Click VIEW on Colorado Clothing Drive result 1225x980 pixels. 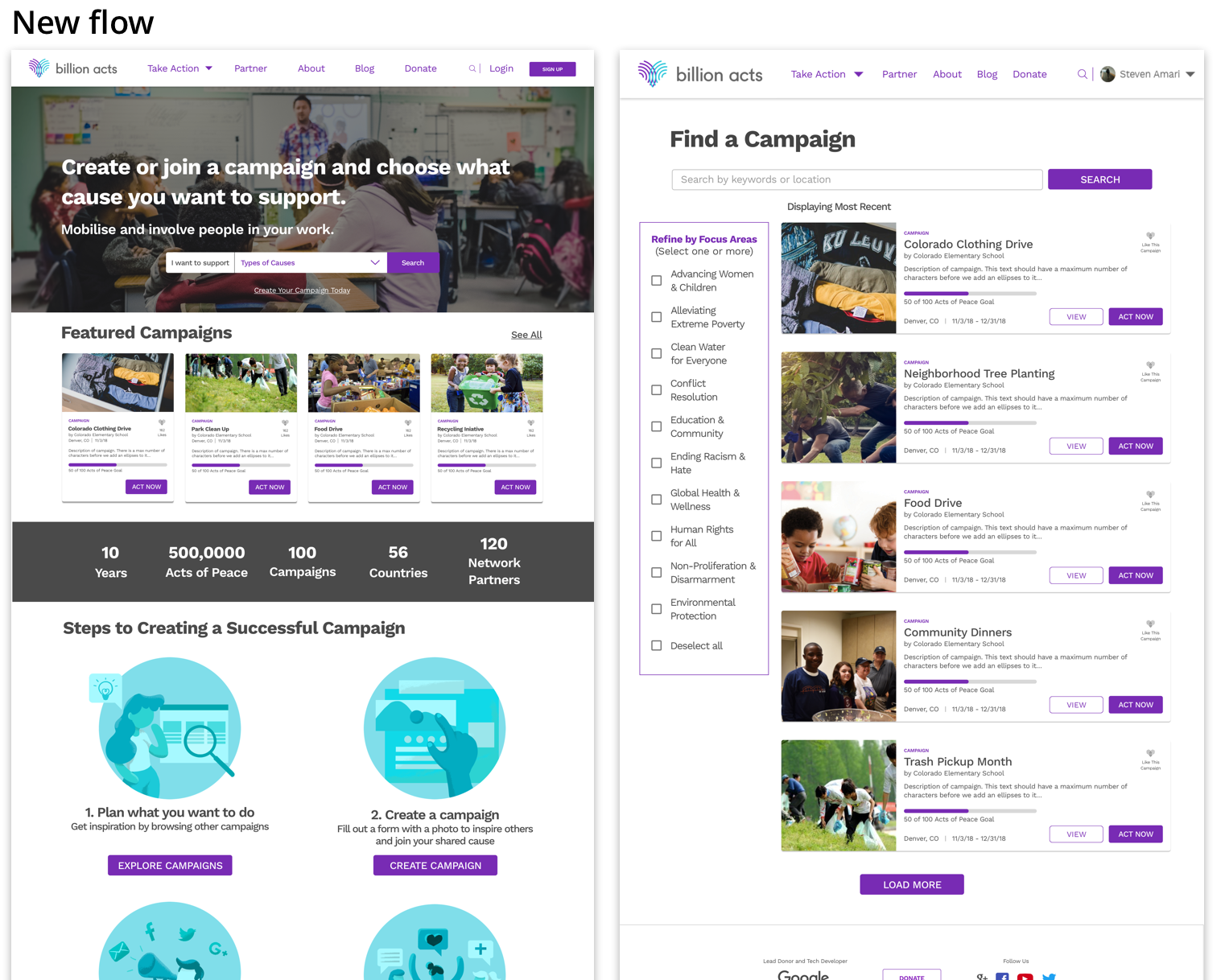click(x=1076, y=317)
